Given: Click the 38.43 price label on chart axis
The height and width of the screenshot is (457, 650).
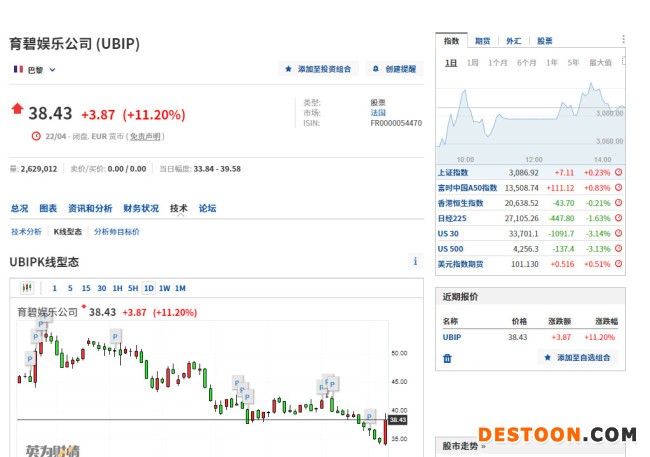Looking at the screenshot, I should pos(398,420).
